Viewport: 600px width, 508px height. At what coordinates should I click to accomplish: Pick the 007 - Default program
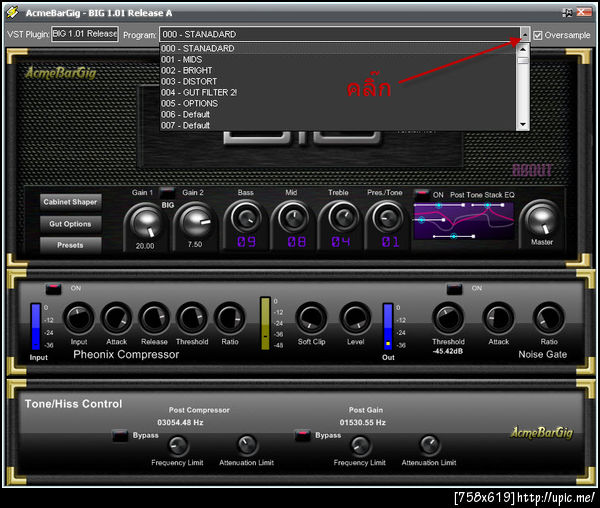(x=338, y=125)
